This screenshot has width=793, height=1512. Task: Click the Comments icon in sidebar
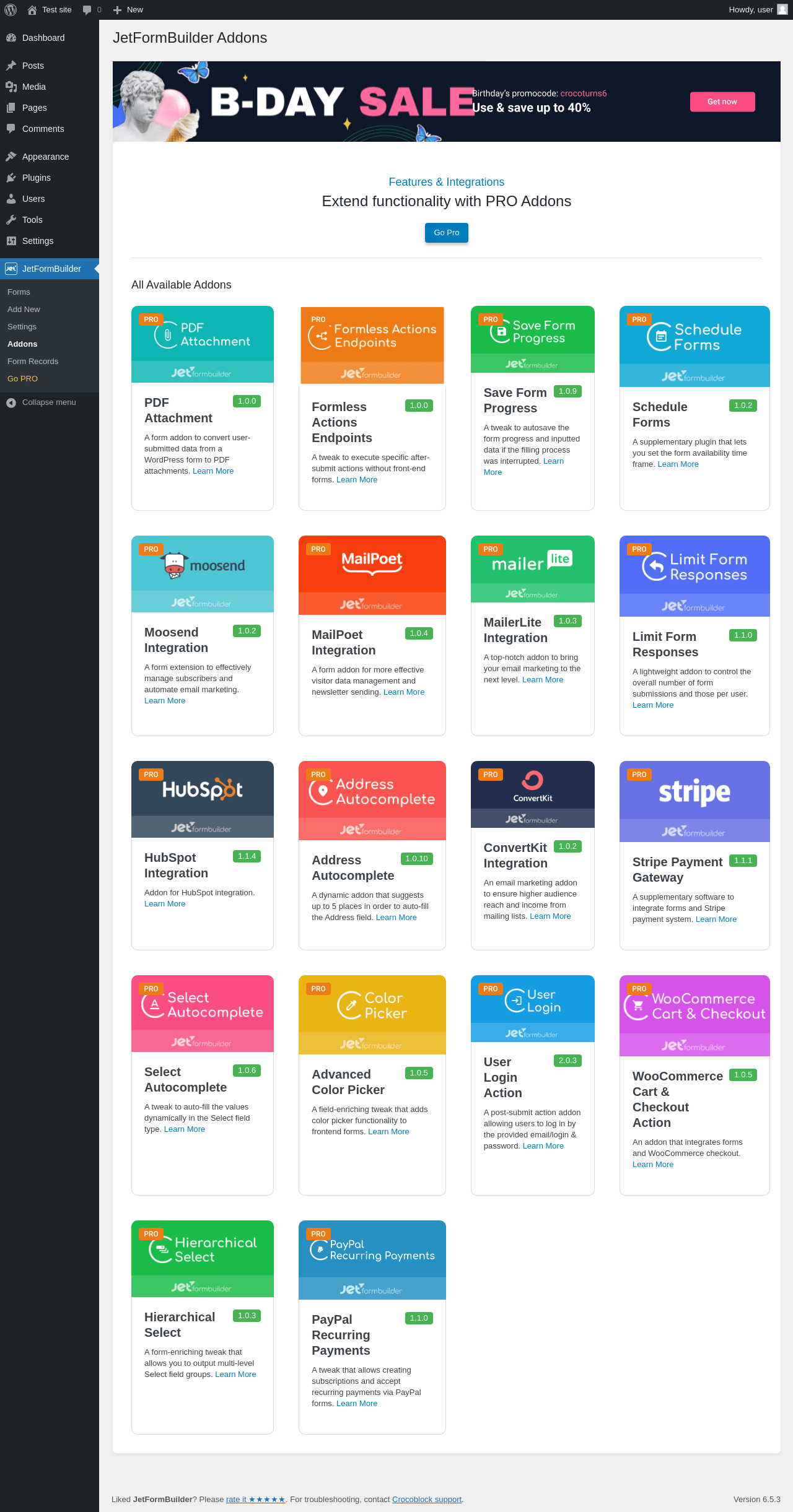click(x=11, y=129)
